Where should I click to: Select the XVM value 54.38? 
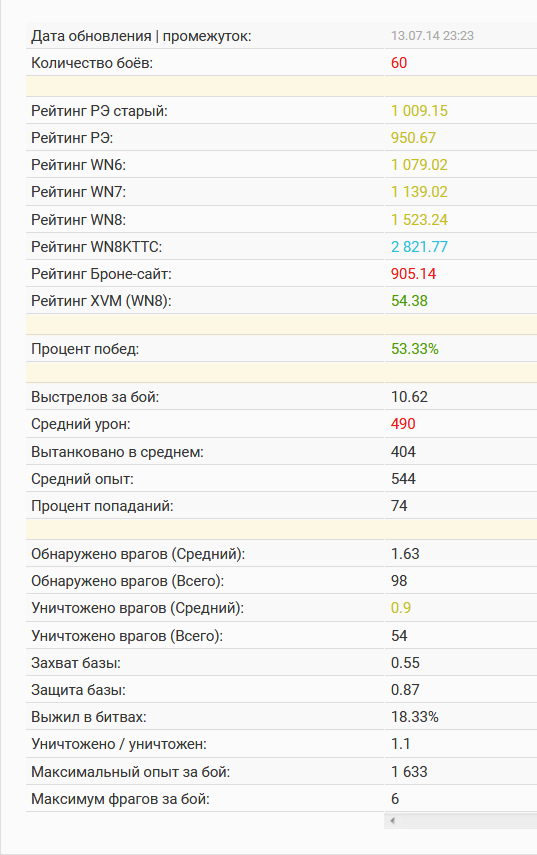coord(409,301)
